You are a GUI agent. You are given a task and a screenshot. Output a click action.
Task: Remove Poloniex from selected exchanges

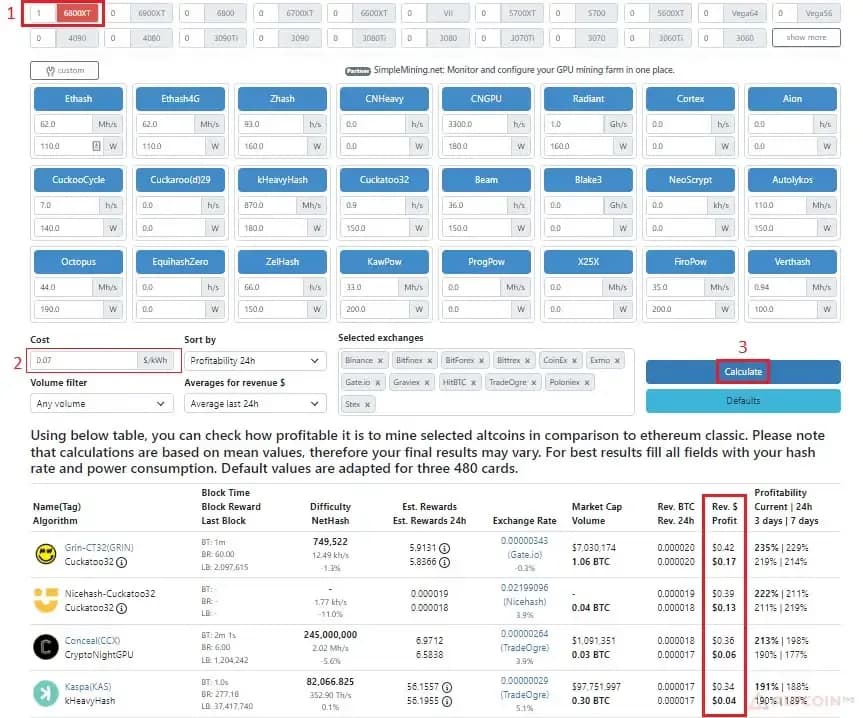point(587,382)
